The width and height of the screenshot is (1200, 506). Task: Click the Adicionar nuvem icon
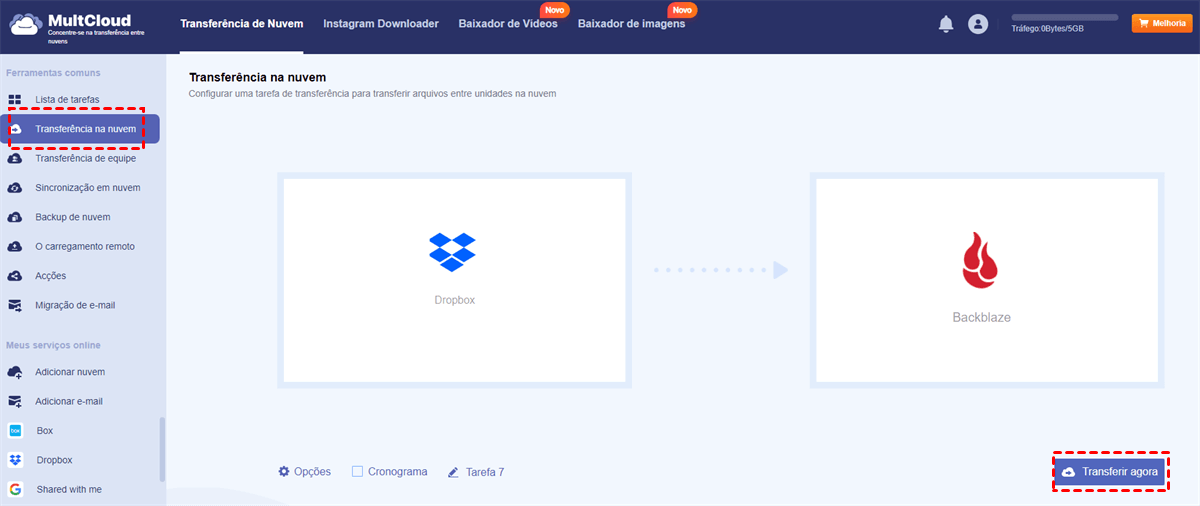[15, 372]
